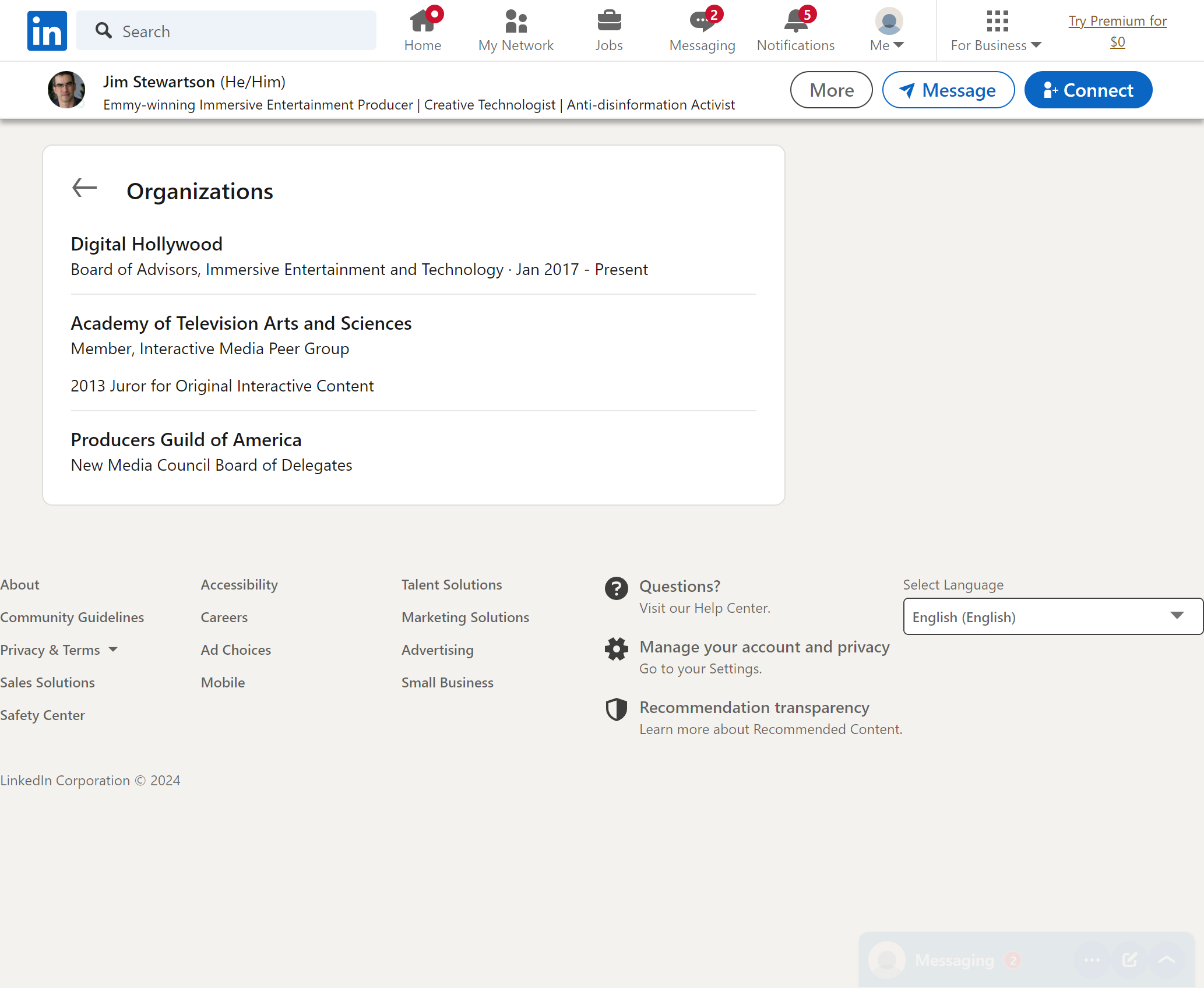Screen dimensions: 1204x988
Task: Click the Message button
Action: 948,90
